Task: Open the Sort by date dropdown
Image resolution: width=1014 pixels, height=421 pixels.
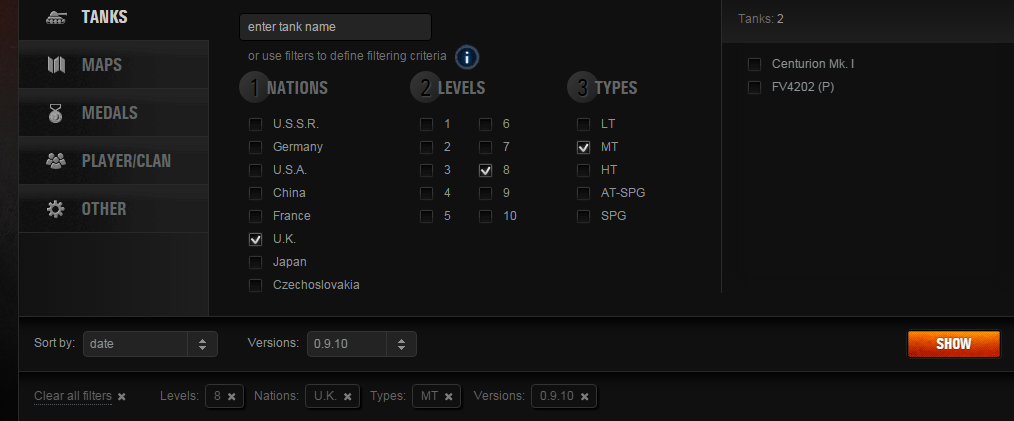Action: (150, 344)
